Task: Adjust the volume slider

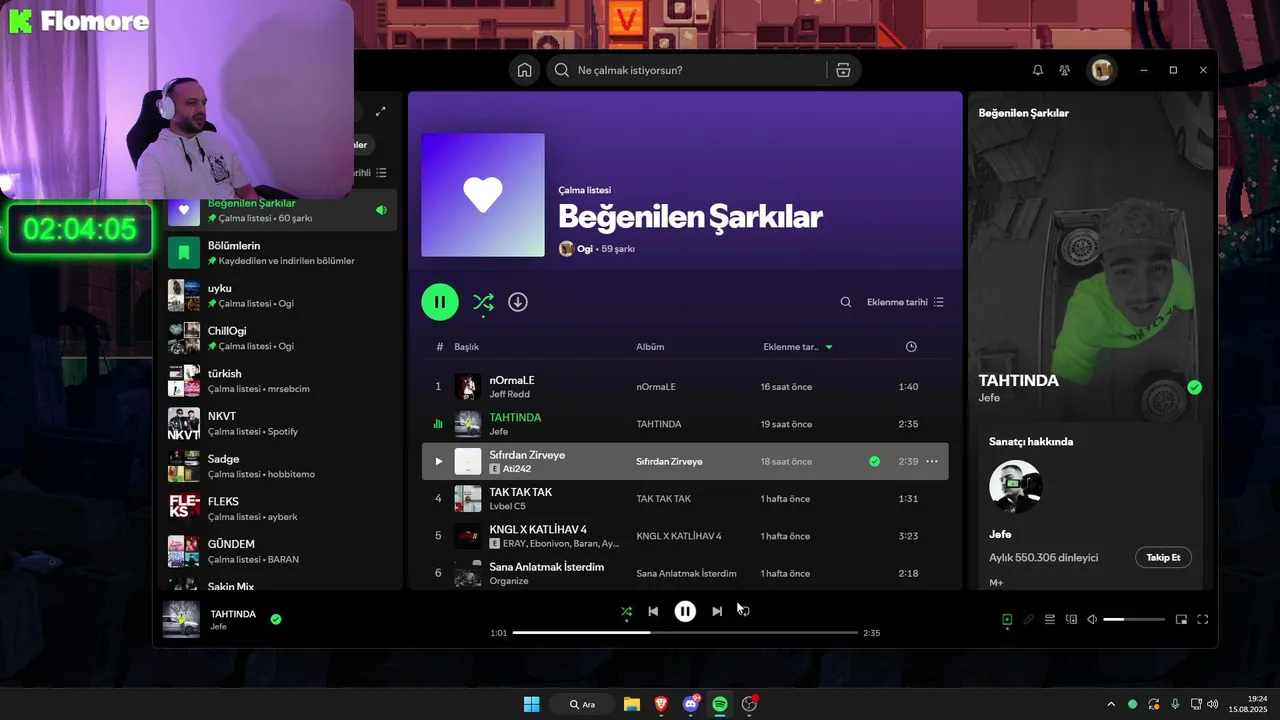Action: (1134, 619)
